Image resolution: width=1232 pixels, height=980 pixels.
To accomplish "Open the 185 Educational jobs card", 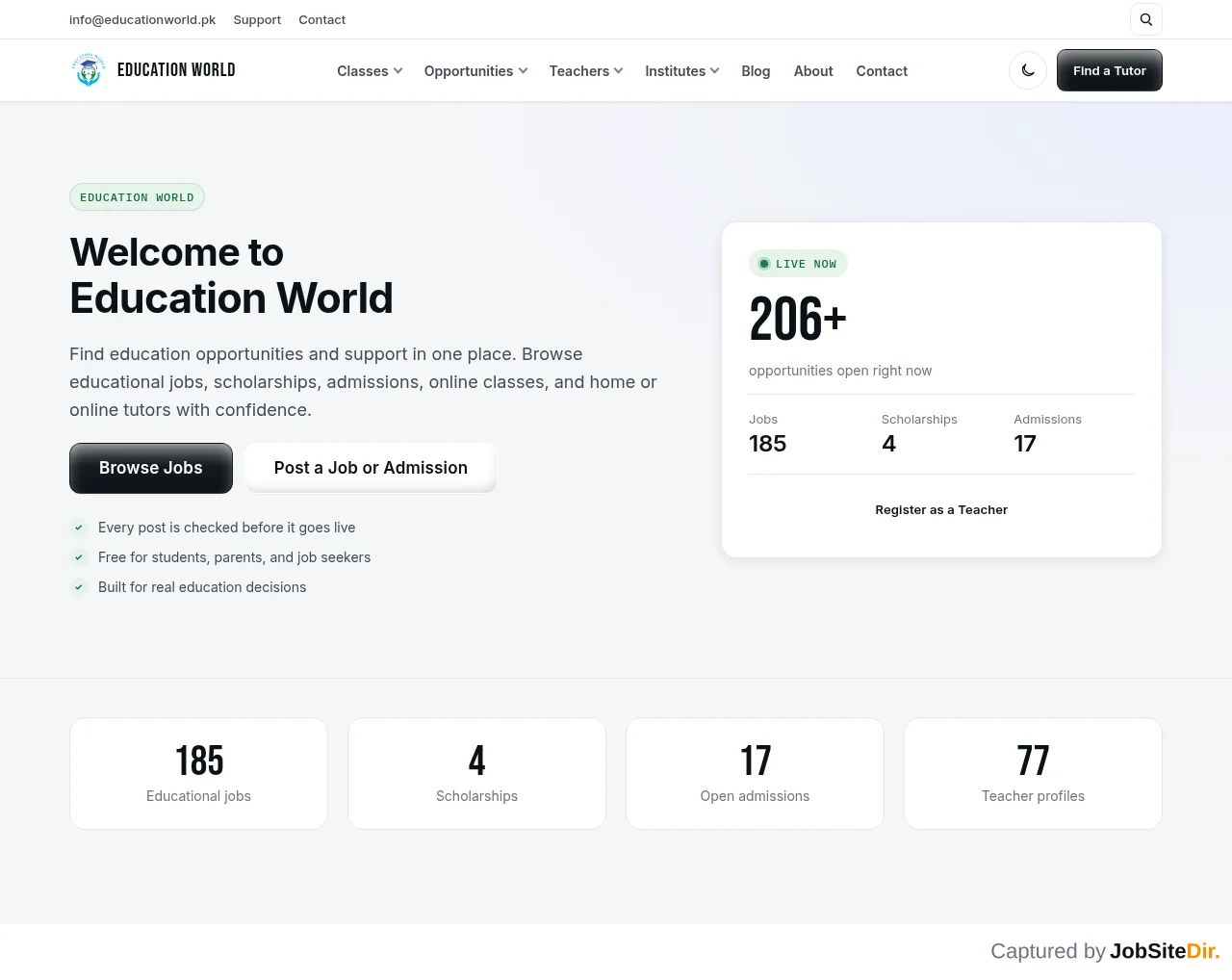I will click(x=198, y=773).
